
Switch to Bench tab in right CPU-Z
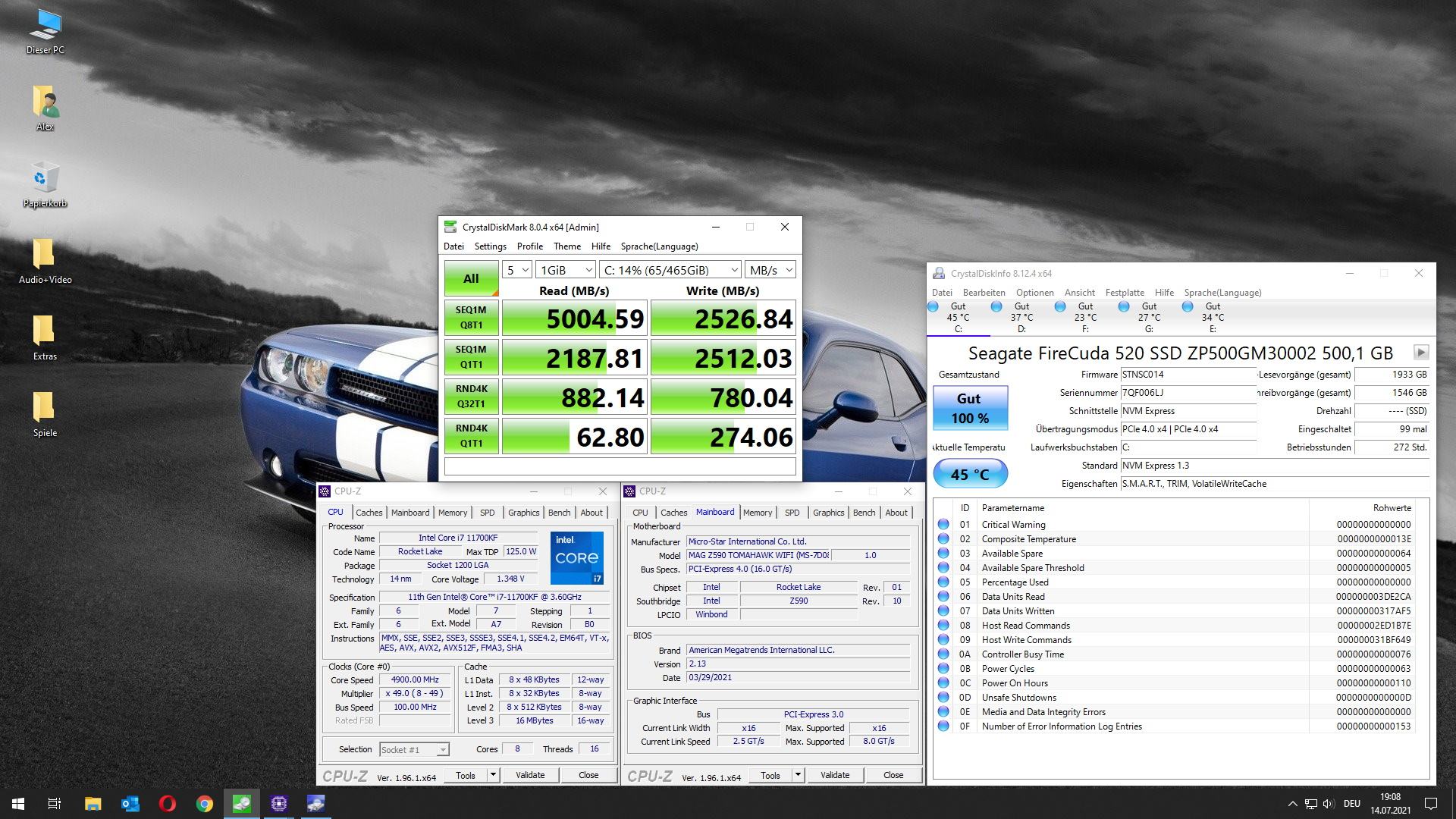tap(864, 513)
